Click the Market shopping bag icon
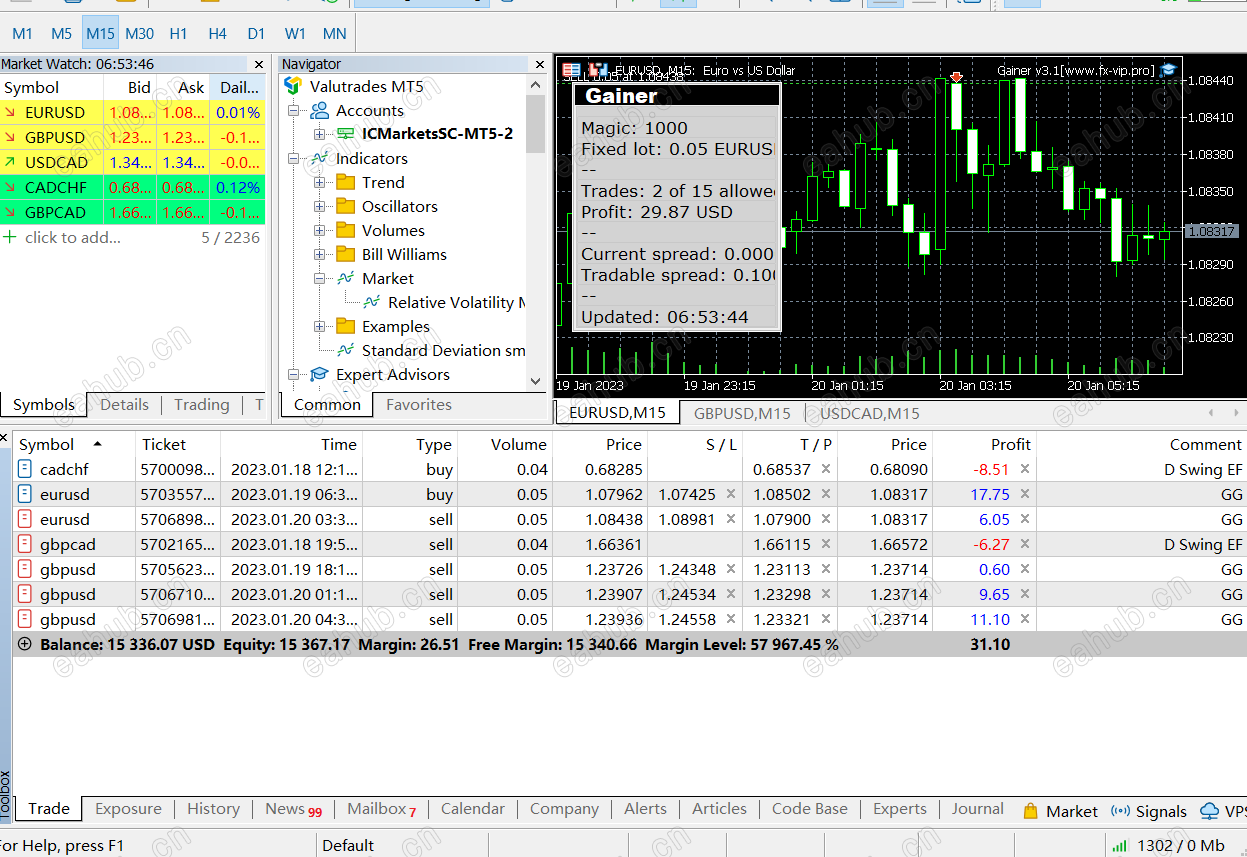Screen dimensions: 1247x857 [1030, 811]
